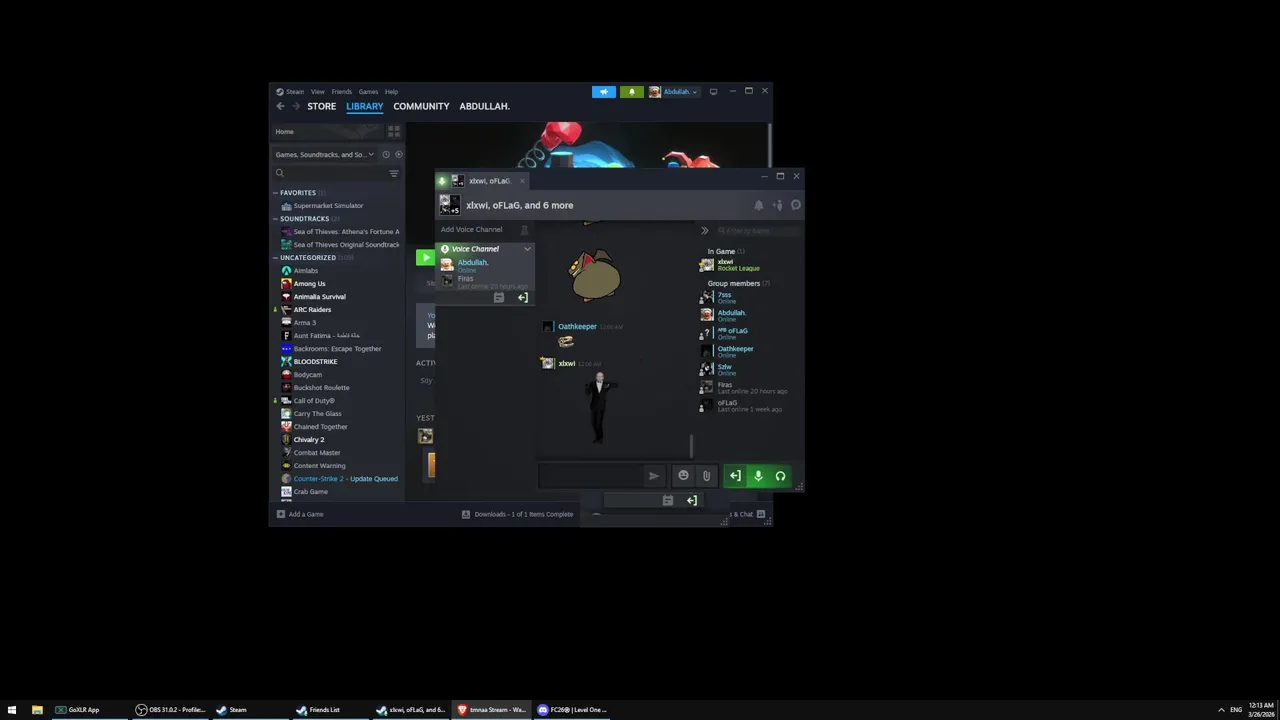Viewport: 1280px width, 720px height.
Task: Toggle microphone mute in voice bar
Action: 758,476
